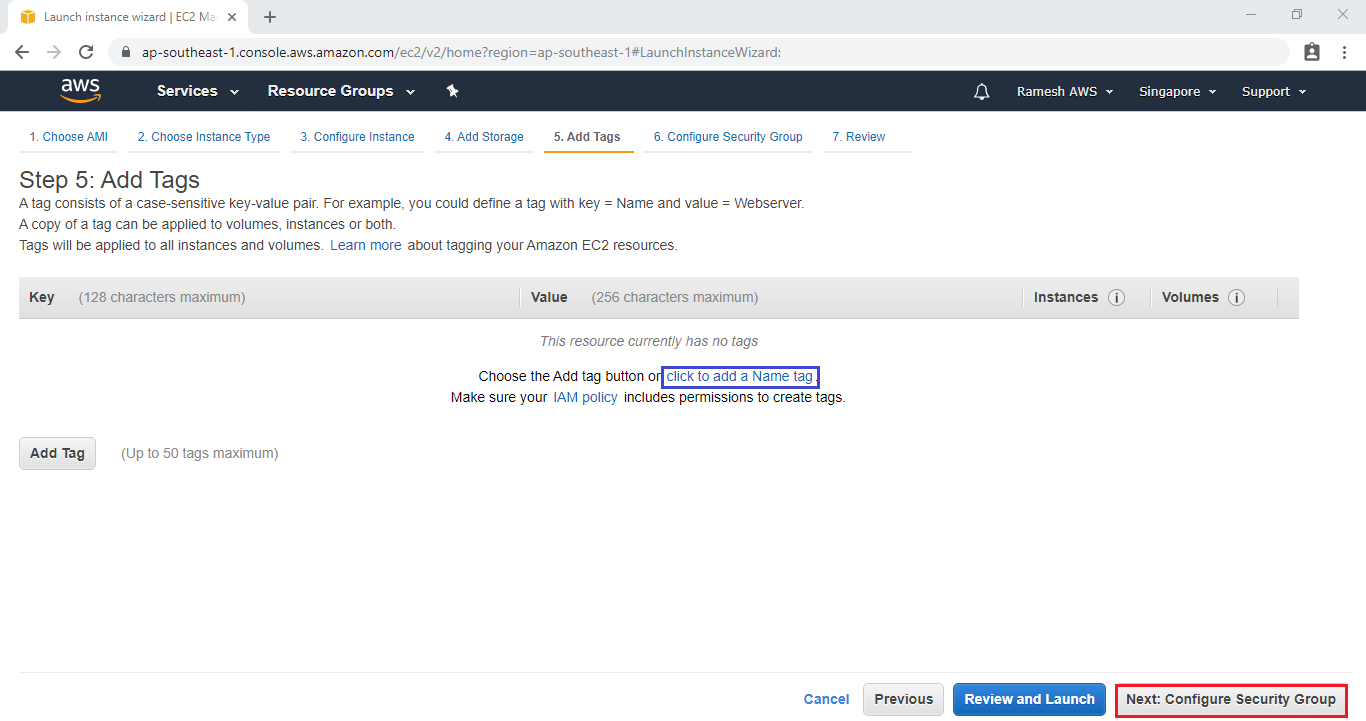Click the browser forward arrow

point(54,52)
